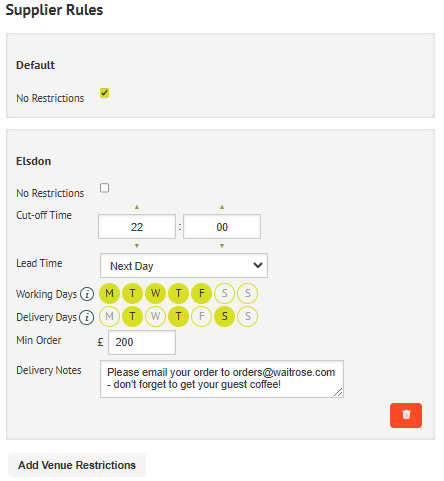Enable Monday in Delivery Days
The width and height of the screenshot is (444, 481).
[x=109, y=316]
